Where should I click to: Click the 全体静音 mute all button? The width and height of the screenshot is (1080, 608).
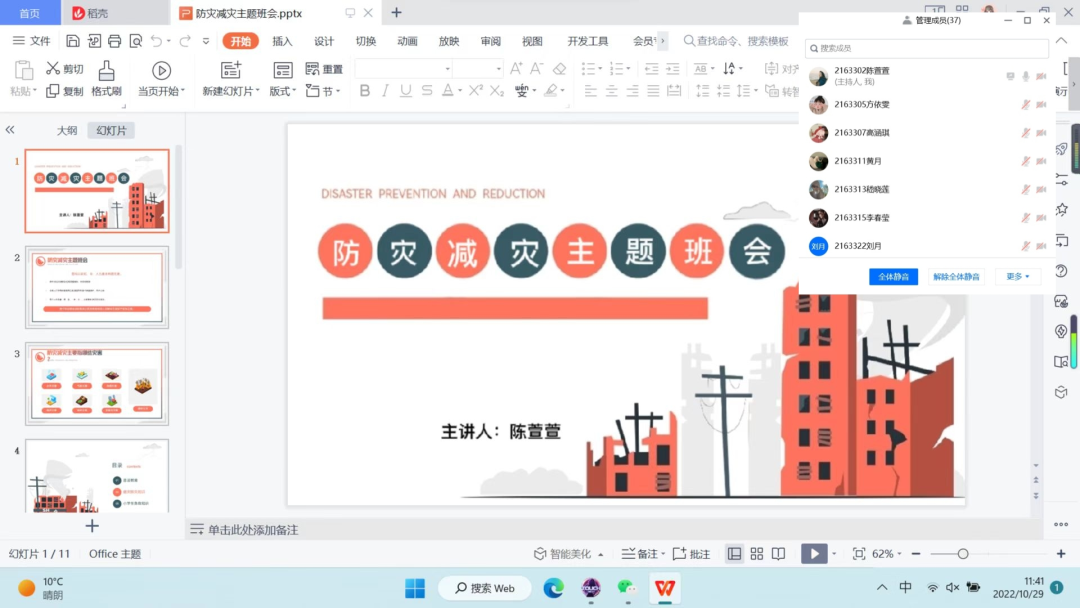[893, 277]
